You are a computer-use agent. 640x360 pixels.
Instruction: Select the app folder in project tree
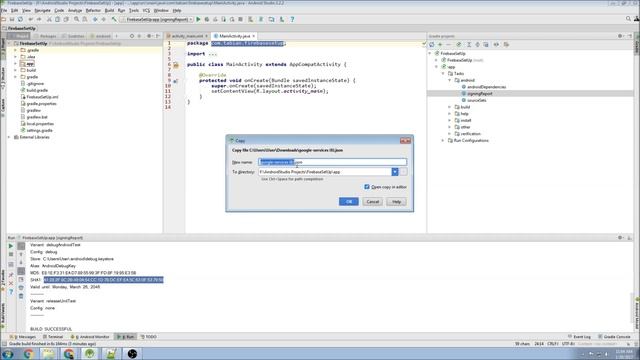(x=30, y=64)
